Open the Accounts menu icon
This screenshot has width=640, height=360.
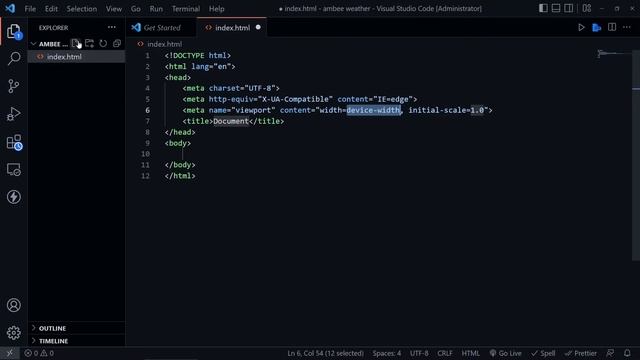(x=14, y=305)
